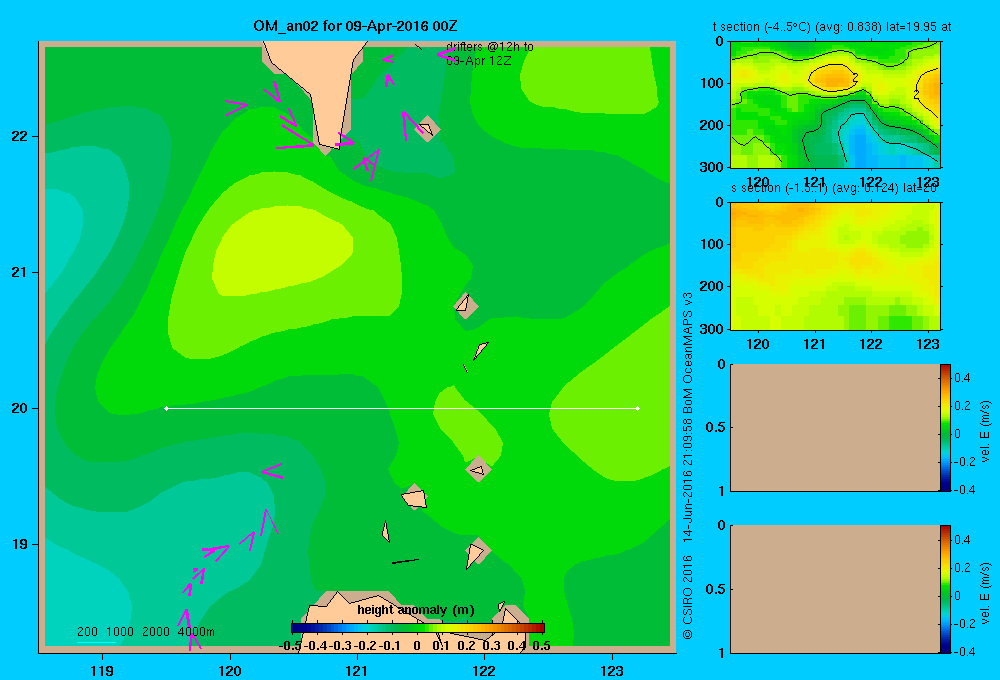Click the latitude axis label '19'

[x=19, y=544]
